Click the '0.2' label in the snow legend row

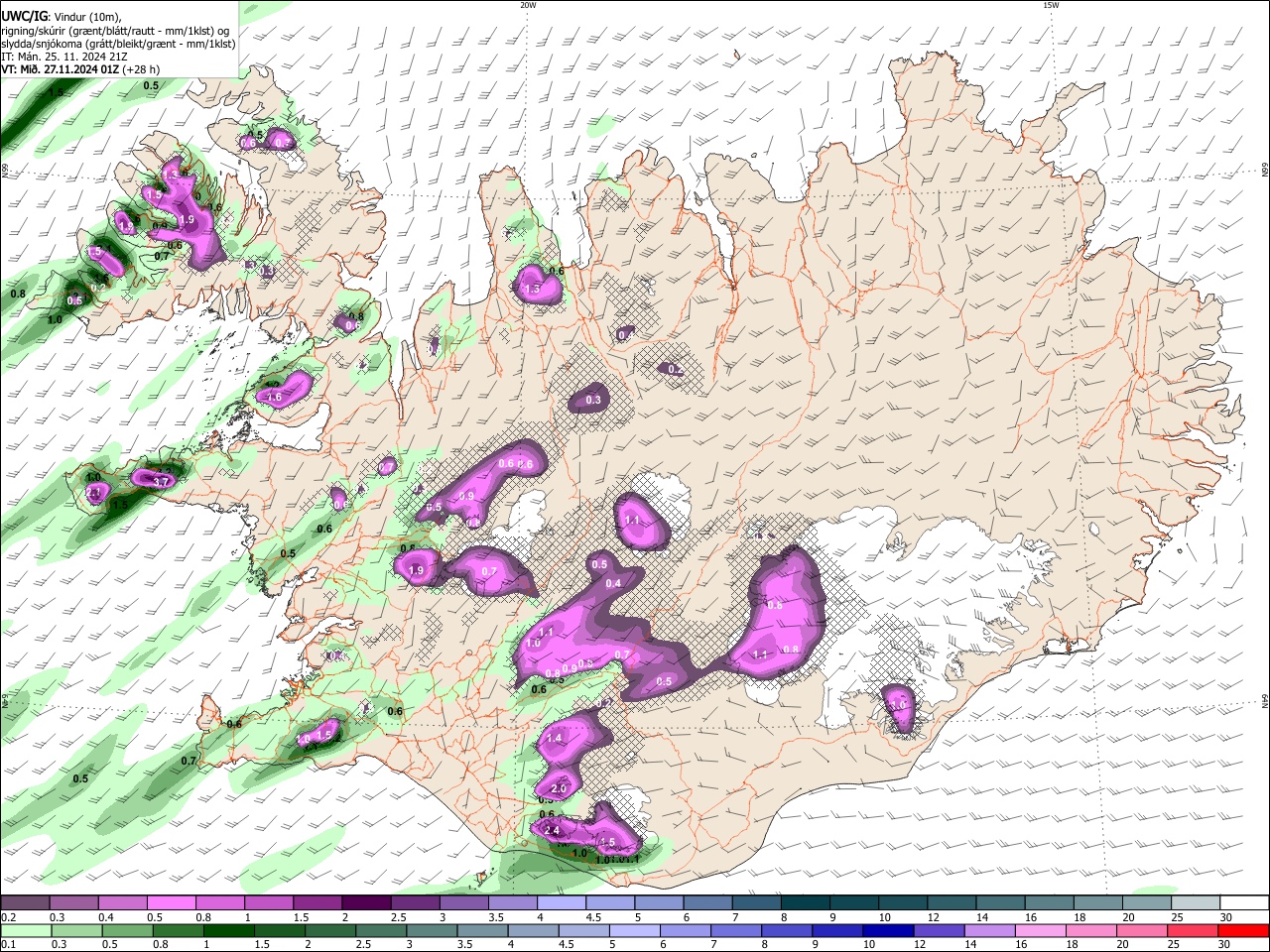click(x=8, y=917)
